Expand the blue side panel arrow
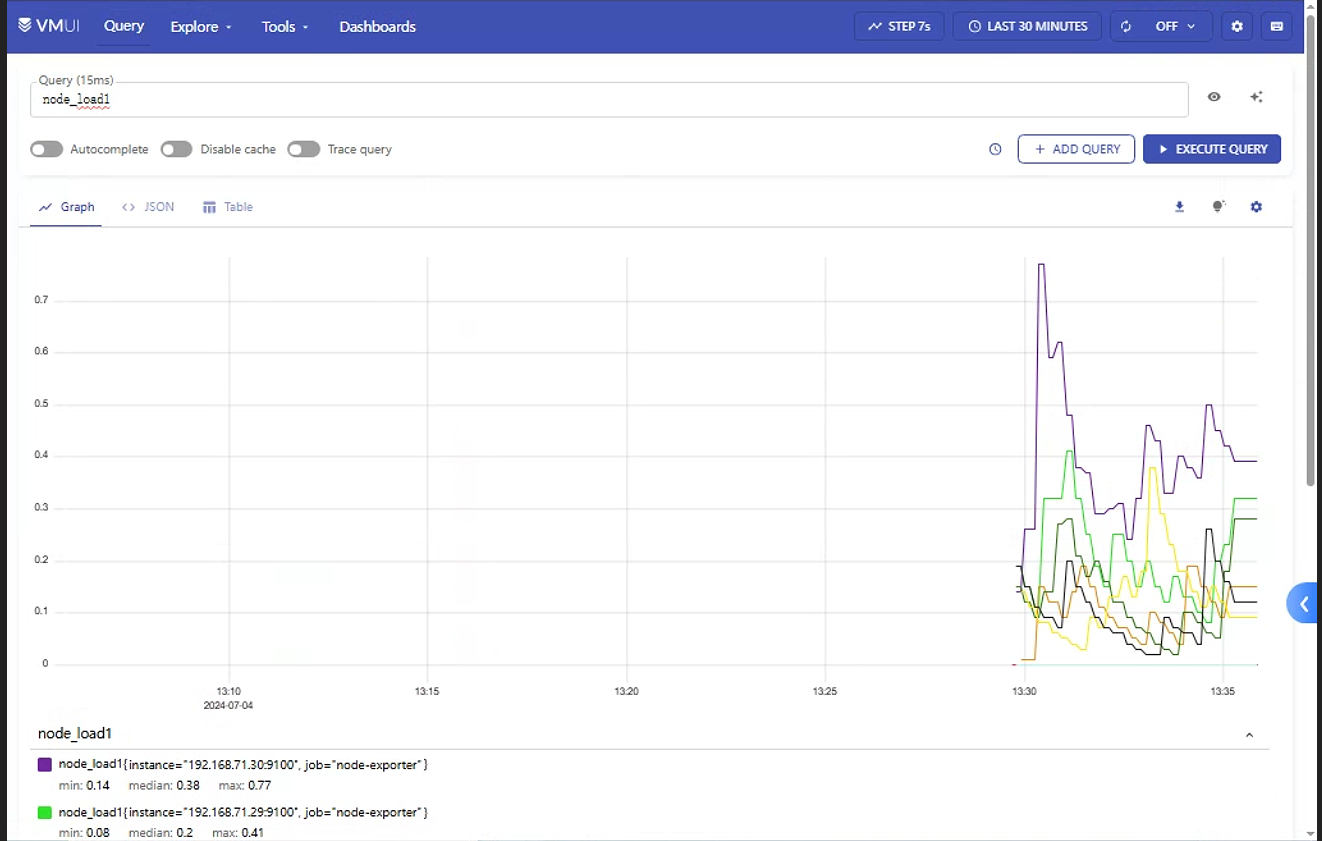The height and width of the screenshot is (841, 1322). [1304, 603]
